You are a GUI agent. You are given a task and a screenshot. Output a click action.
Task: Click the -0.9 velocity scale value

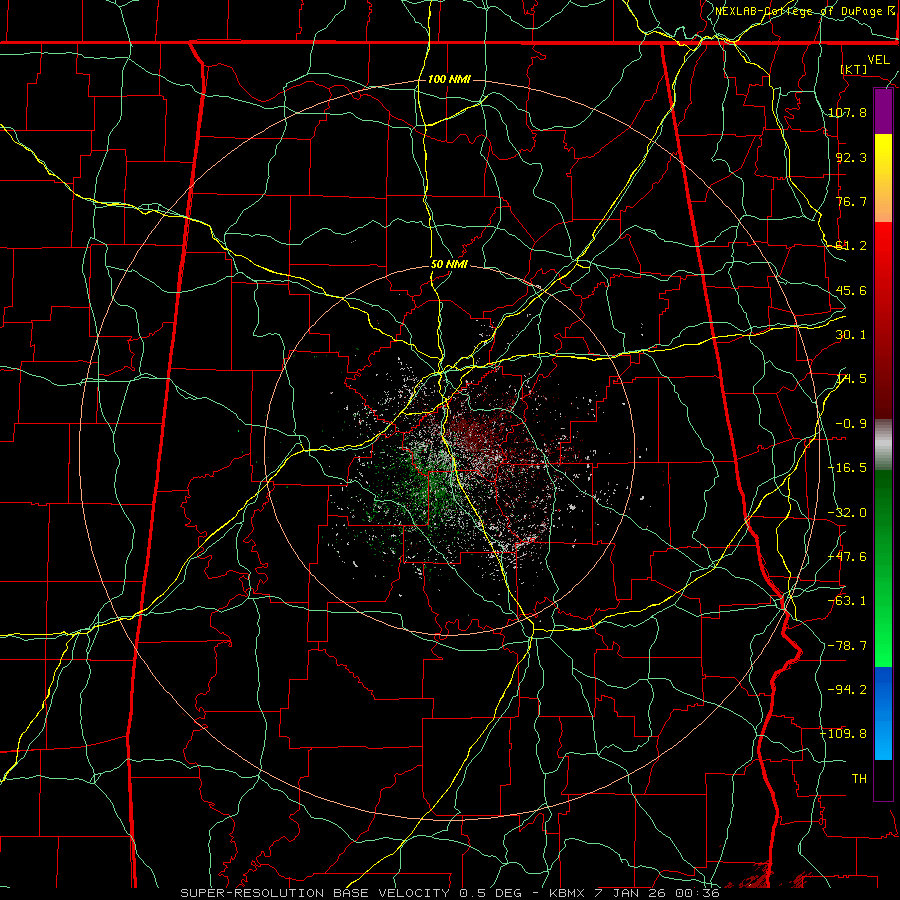click(851, 424)
